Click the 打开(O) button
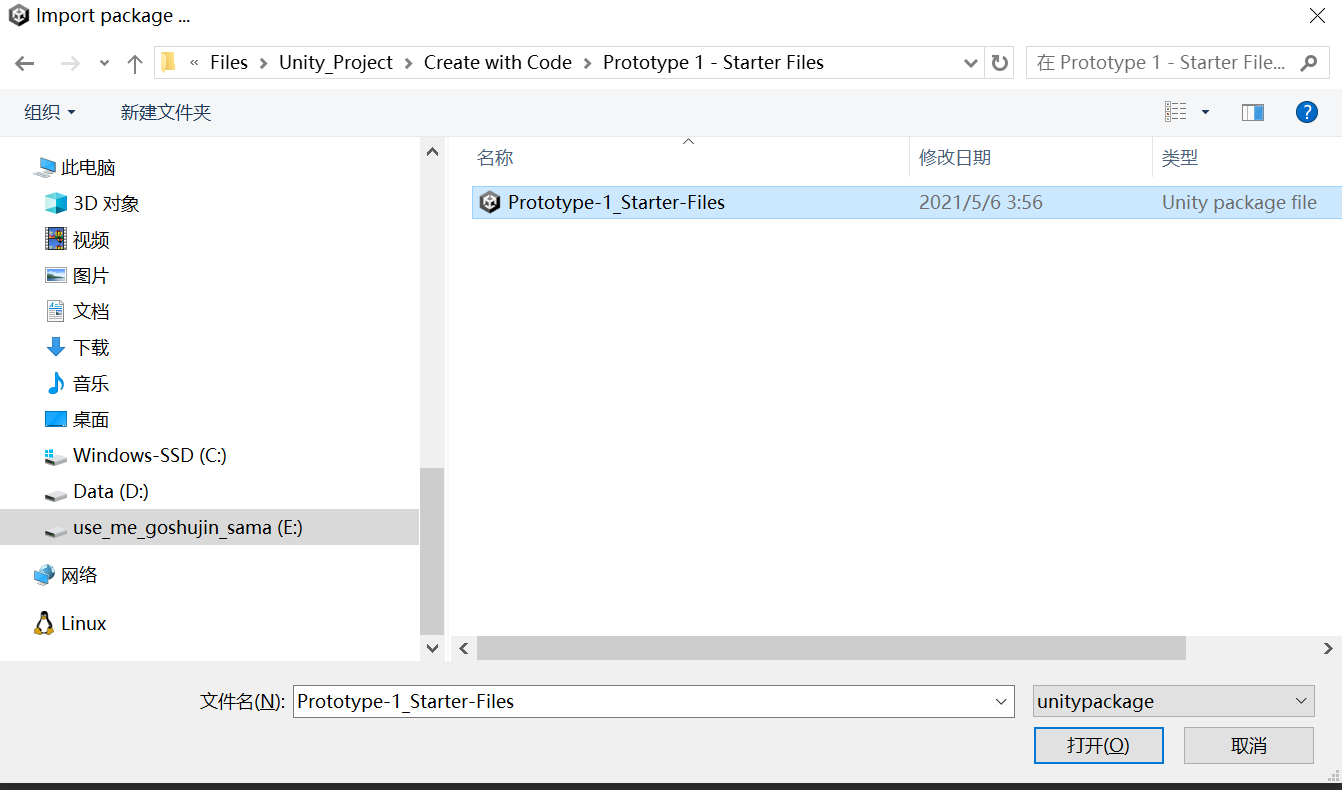 click(1098, 745)
